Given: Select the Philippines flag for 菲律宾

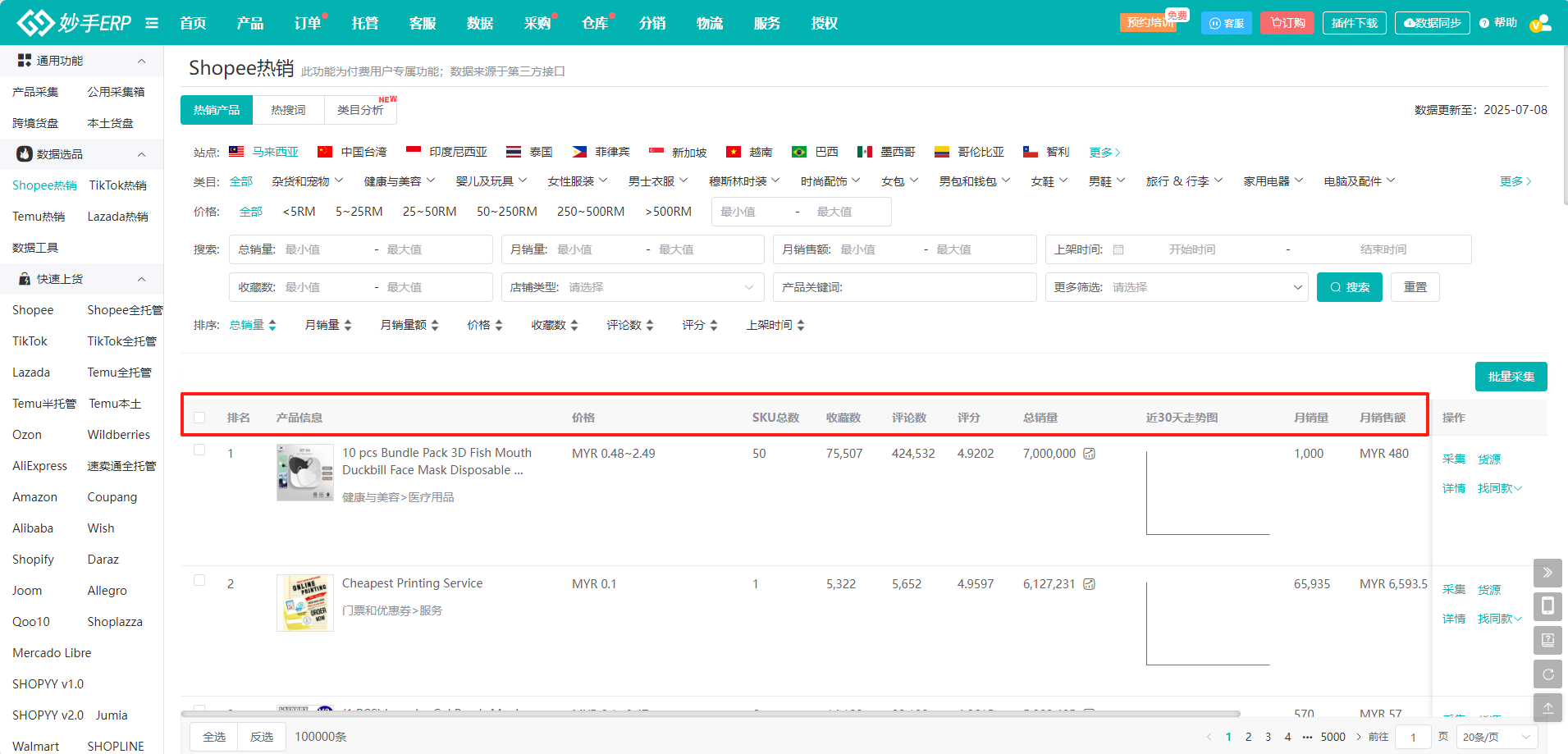Looking at the screenshot, I should (579, 152).
